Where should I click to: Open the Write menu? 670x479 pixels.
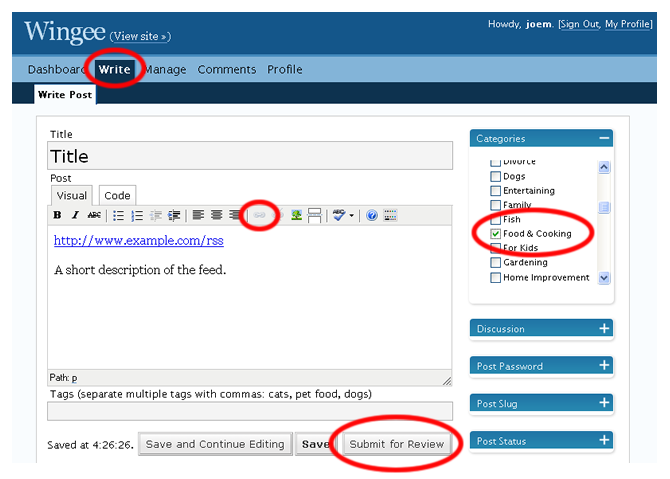(115, 69)
